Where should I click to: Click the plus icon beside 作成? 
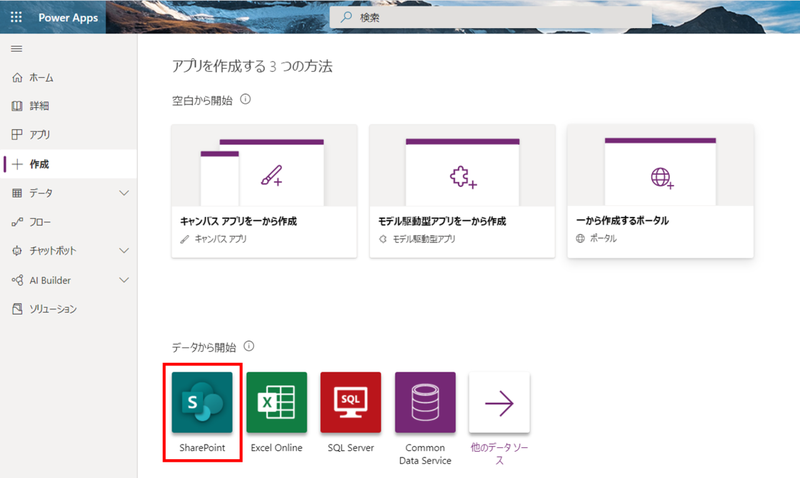click(x=17, y=164)
